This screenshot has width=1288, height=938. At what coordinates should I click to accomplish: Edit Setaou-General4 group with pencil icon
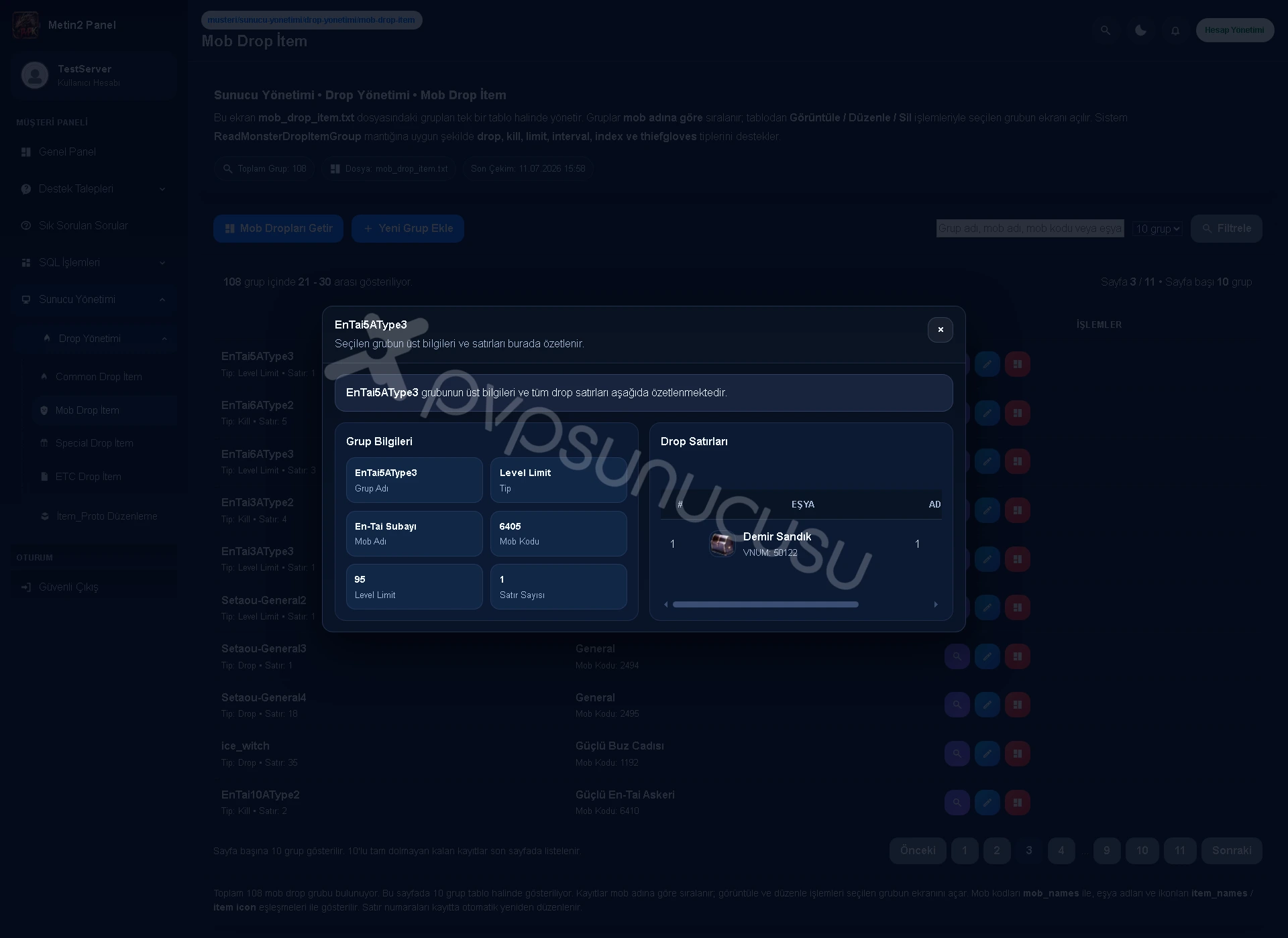coord(987,705)
